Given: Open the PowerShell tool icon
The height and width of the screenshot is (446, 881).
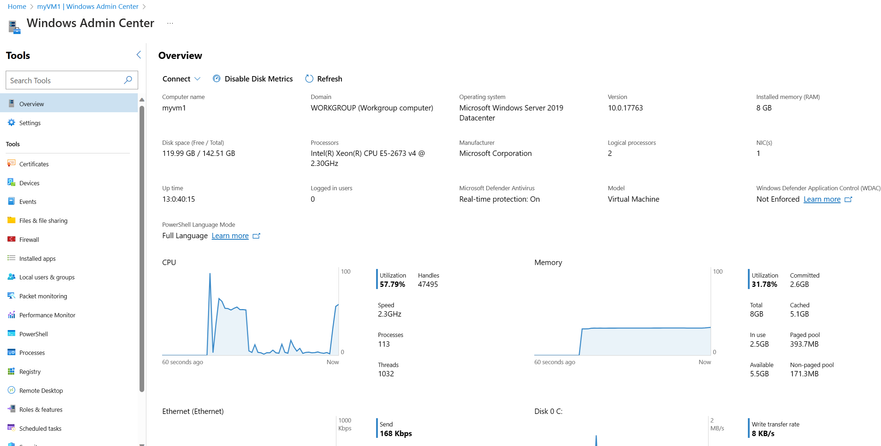Looking at the screenshot, I should pos(11,334).
